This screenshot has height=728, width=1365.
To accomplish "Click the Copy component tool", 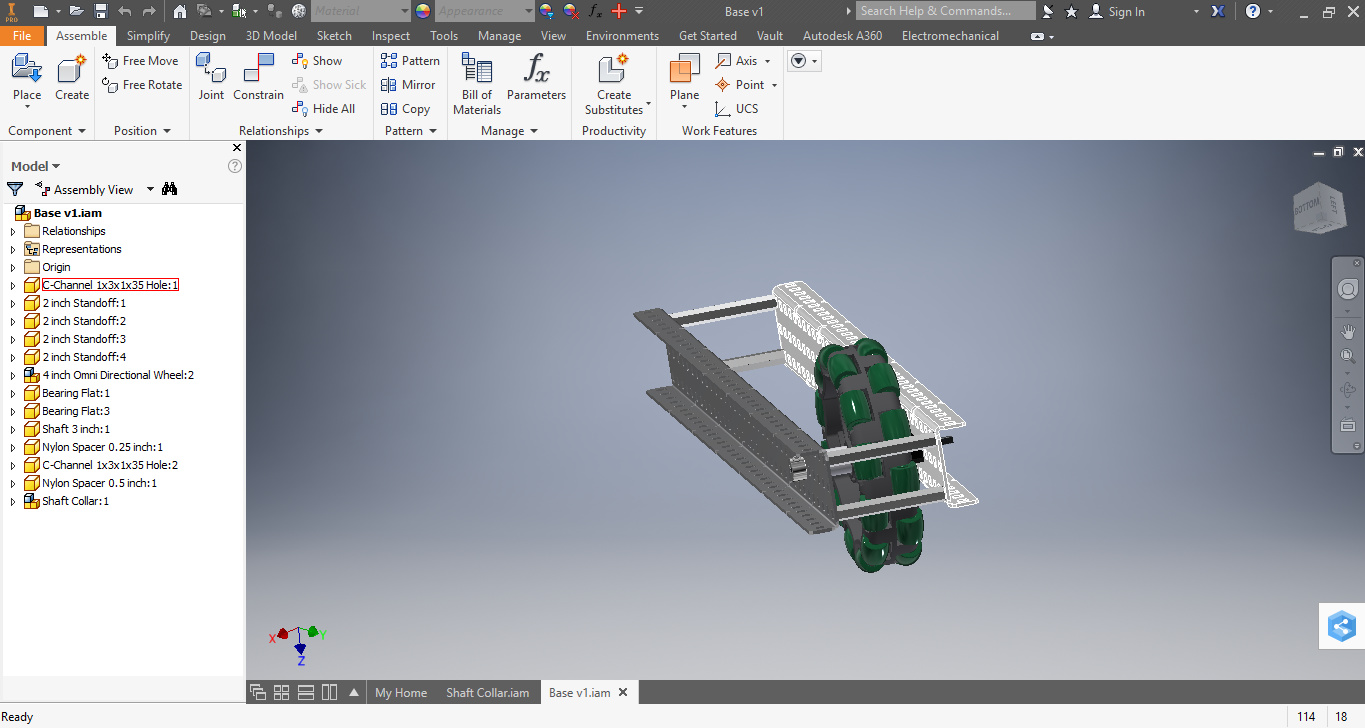I will [x=405, y=109].
